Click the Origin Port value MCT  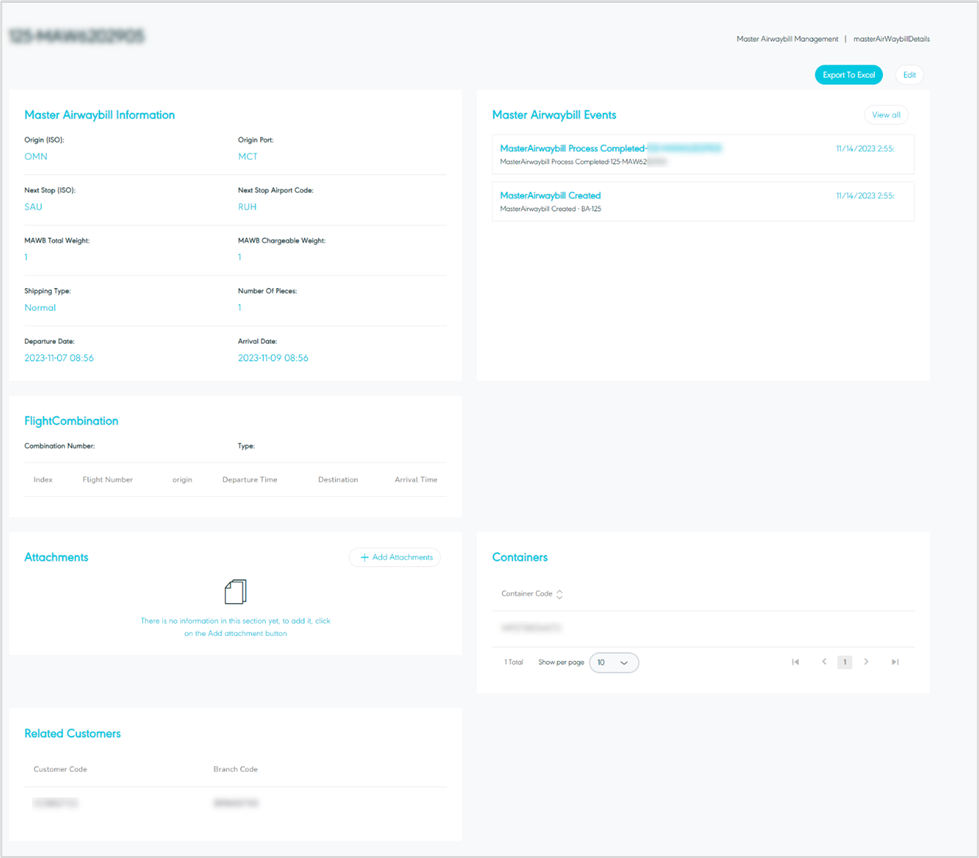pyautogui.click(x=247, y=157)
